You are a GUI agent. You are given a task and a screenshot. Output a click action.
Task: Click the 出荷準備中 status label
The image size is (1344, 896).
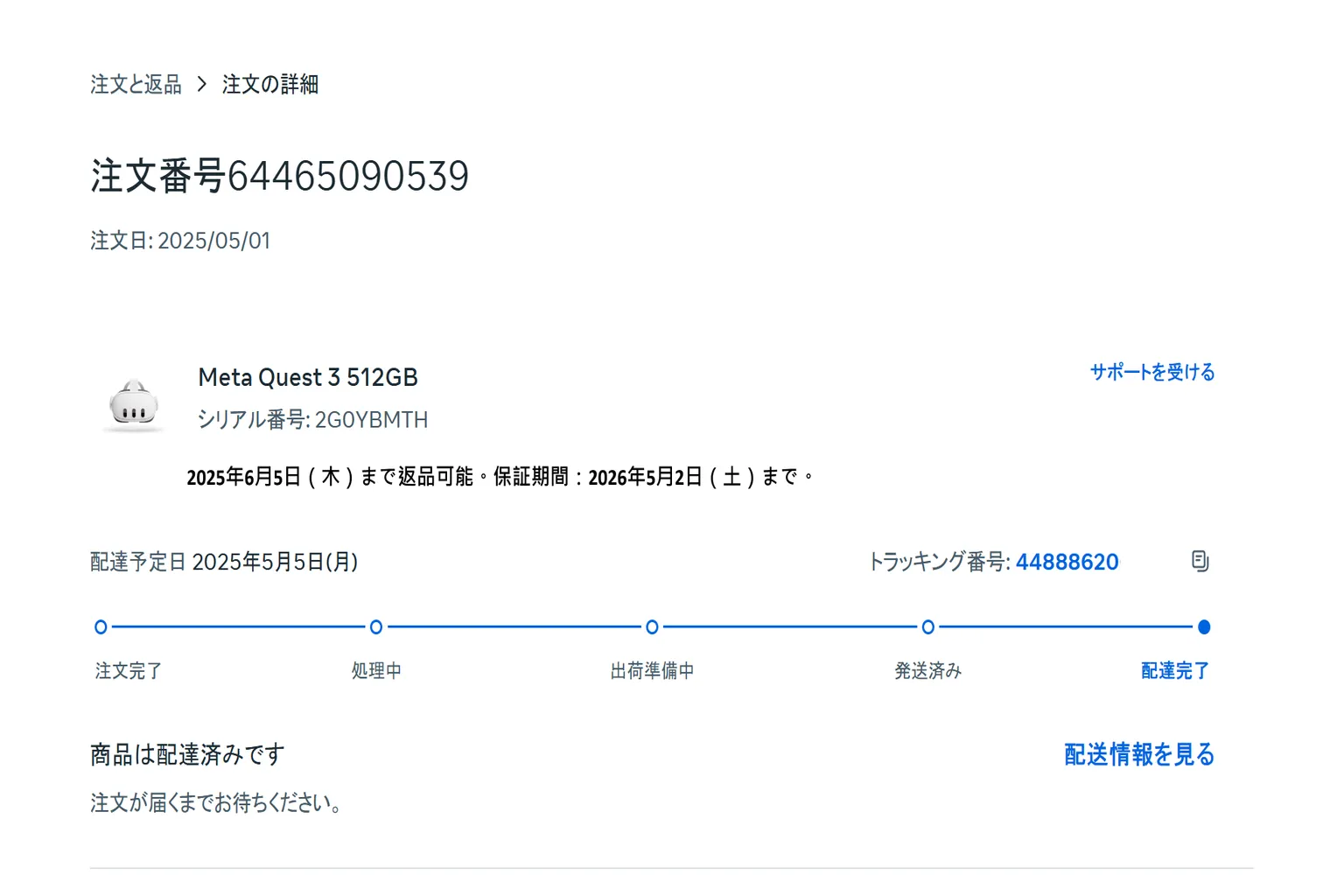(x=652, y=671)
